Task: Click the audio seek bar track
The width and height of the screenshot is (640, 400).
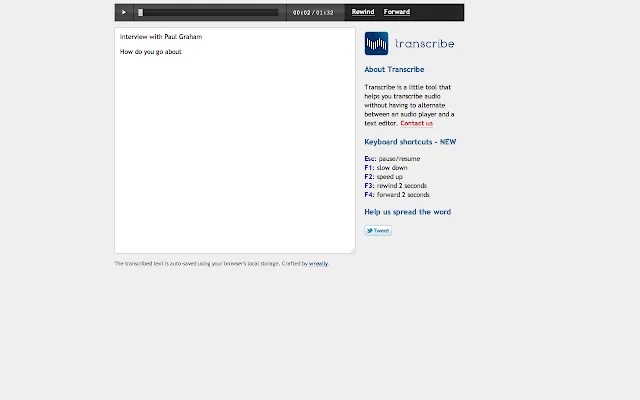Action: click(x=208, y=13)
